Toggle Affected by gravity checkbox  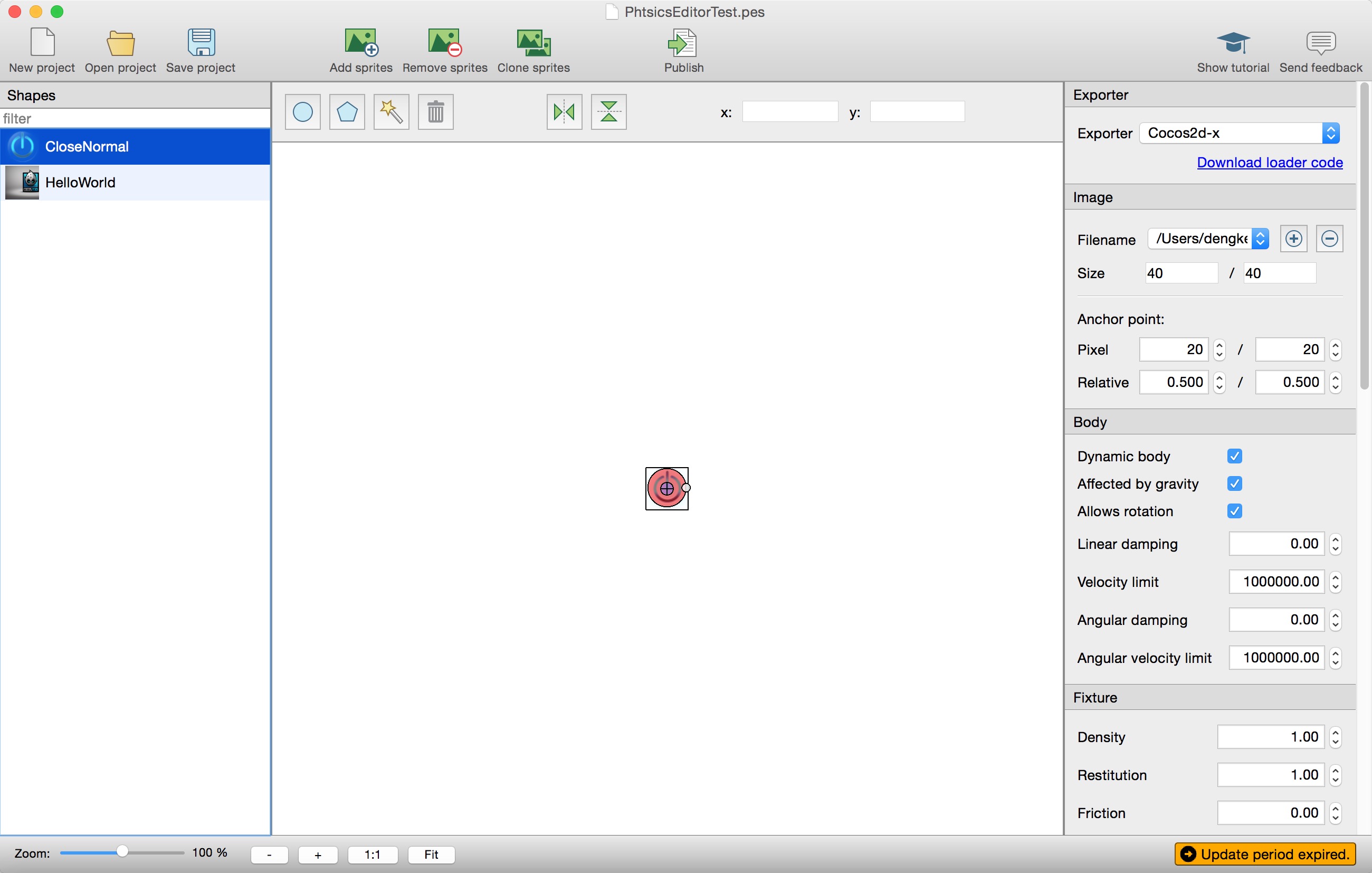pos(1235,484)
